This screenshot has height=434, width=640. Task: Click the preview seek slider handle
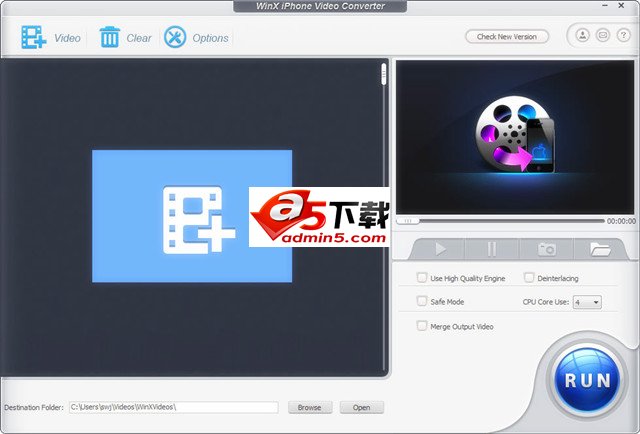click(x=408, y=221)
